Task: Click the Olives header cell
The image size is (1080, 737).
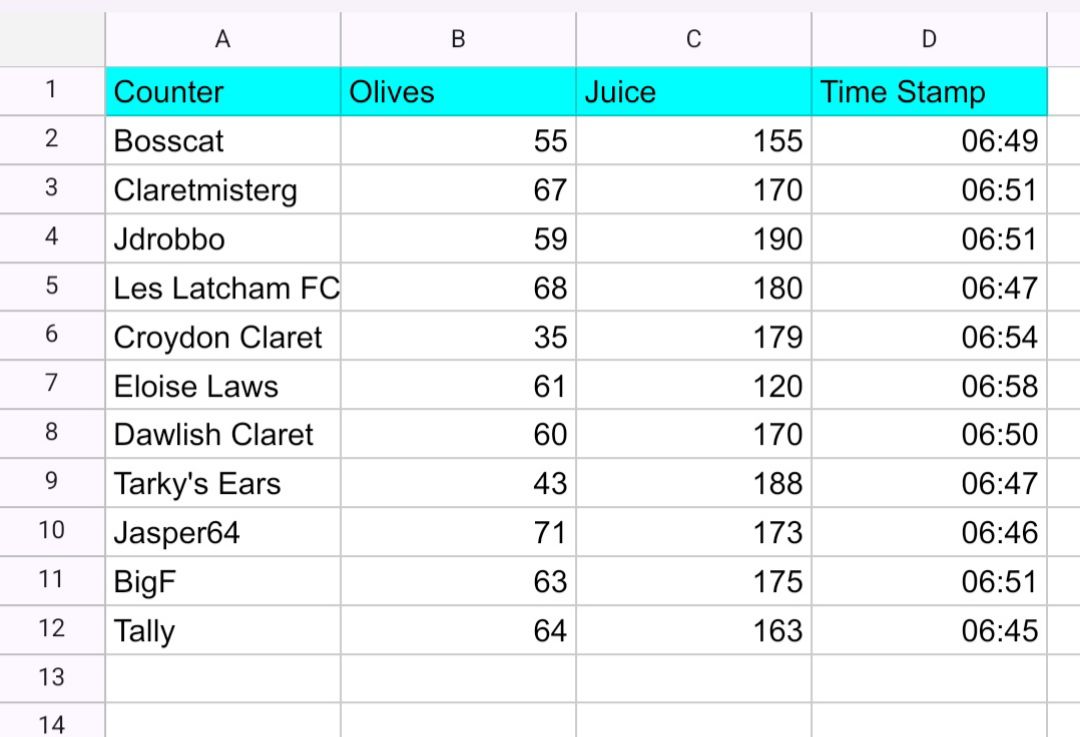Action: pos(458,92)
